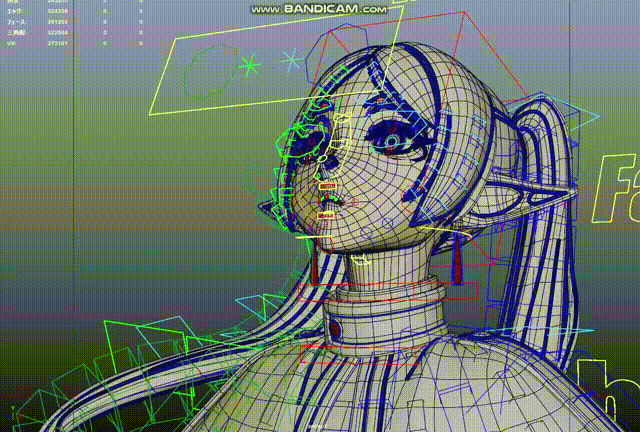Click the small white ellipse nose control
The width and height of the screenshot is (640, 432).
(322, 158)
